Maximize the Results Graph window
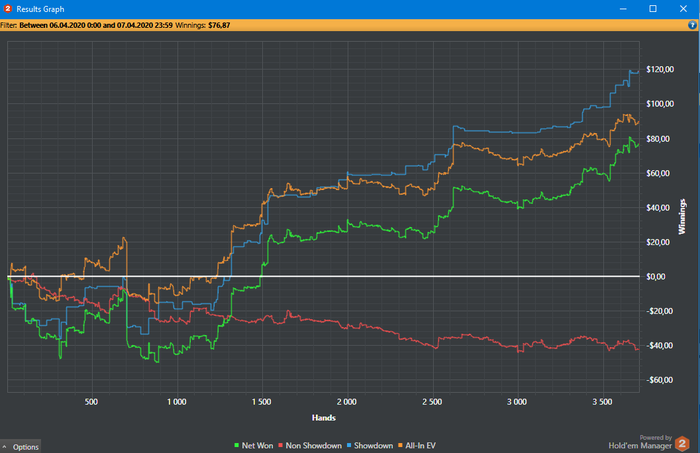This screenshot has height=453, width=700. click(653, 9)
